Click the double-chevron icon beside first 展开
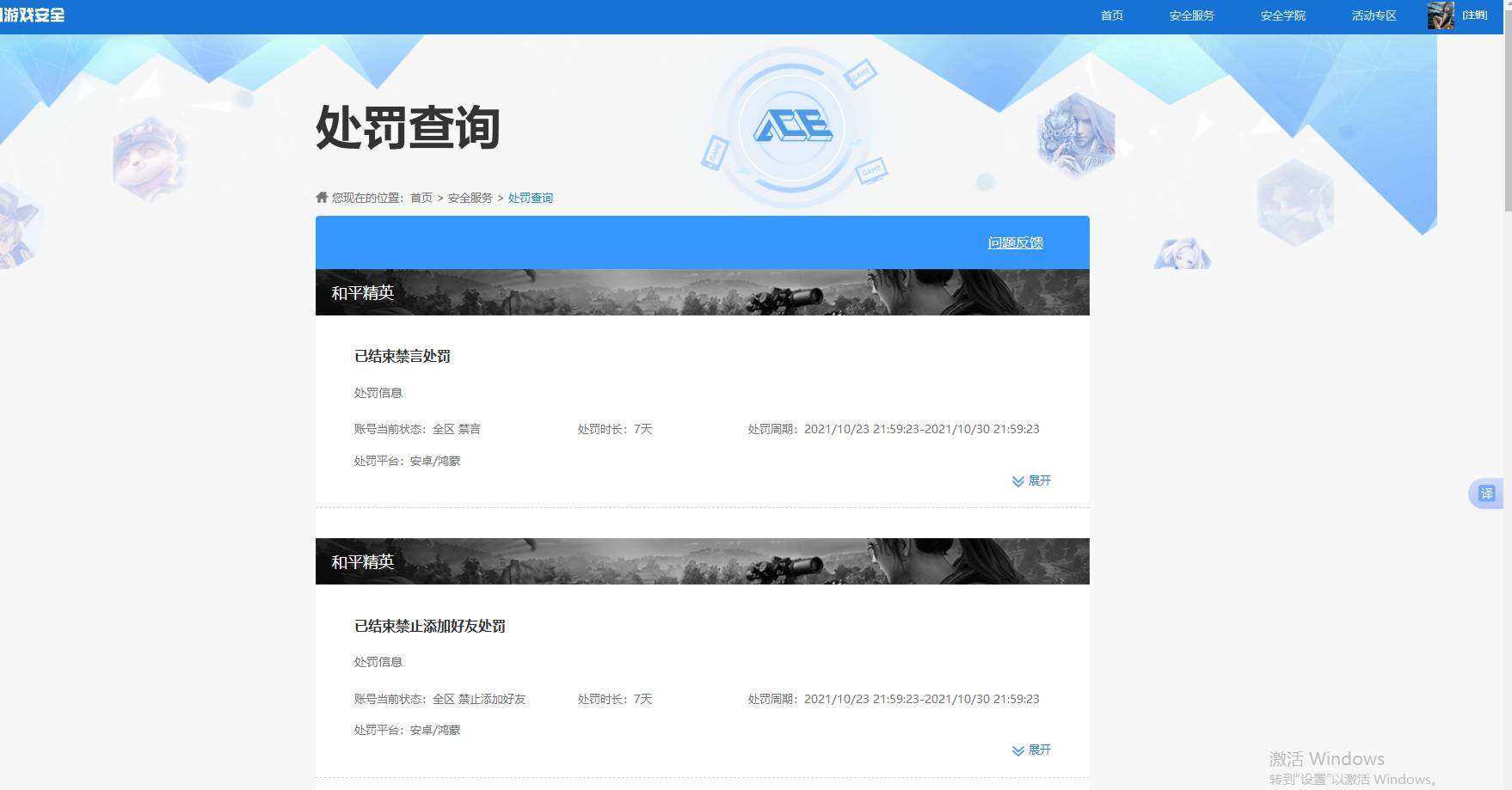 pos(1017,481)
